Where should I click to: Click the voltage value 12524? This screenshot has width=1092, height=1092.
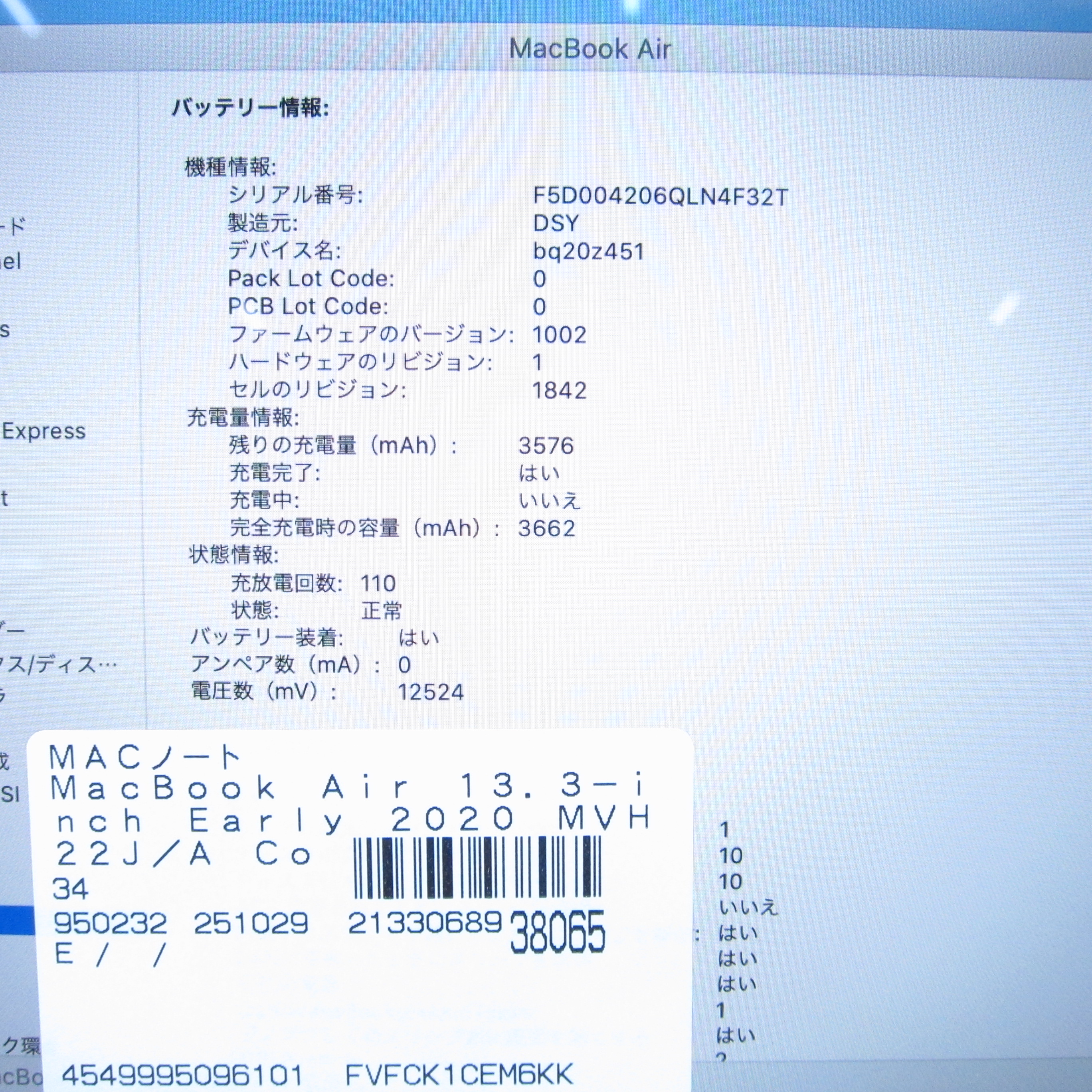pyautogui.click(x=431, y=692)
